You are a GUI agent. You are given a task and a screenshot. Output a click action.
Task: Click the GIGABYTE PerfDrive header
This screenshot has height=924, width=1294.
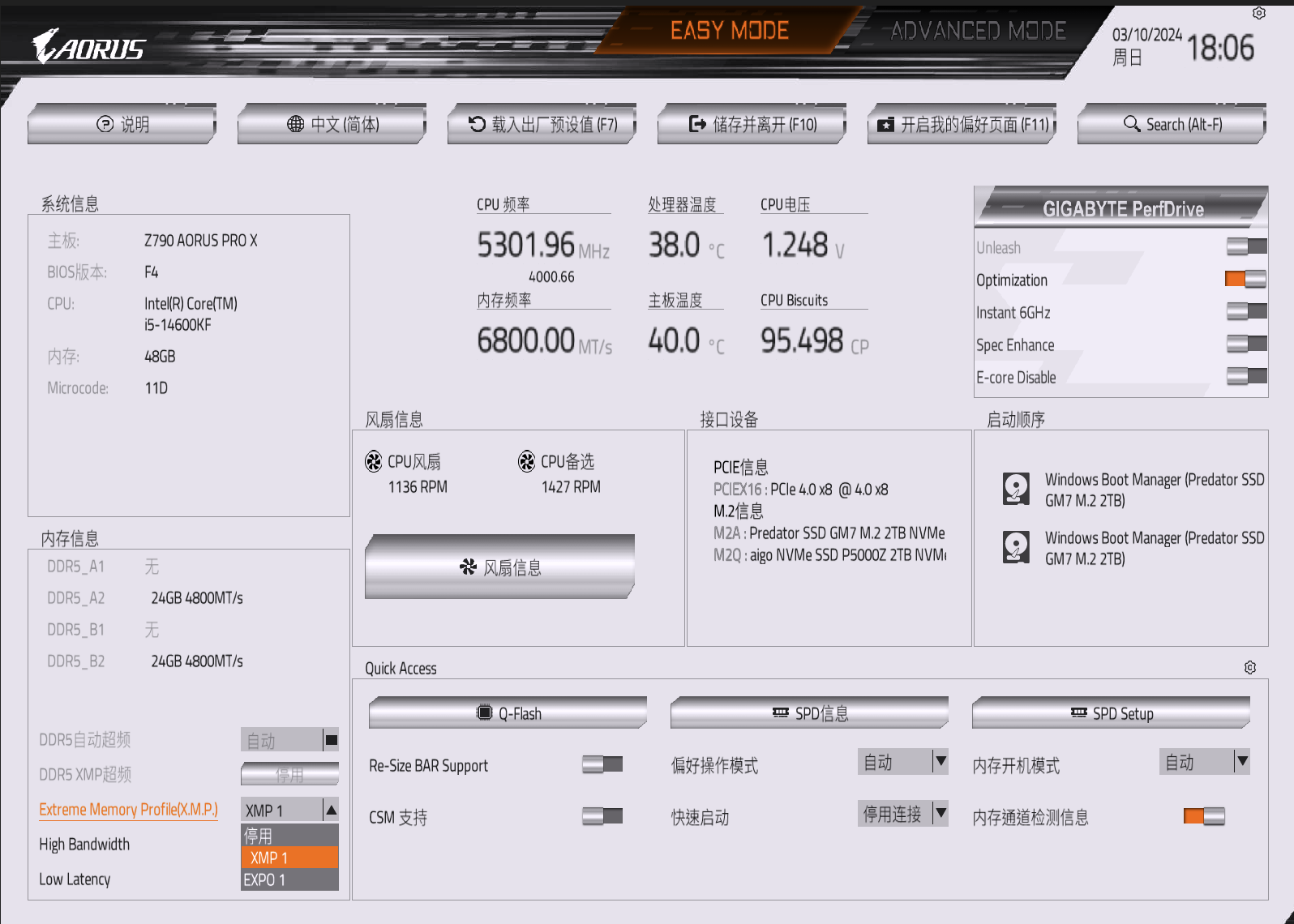[x=1122, y=208]
